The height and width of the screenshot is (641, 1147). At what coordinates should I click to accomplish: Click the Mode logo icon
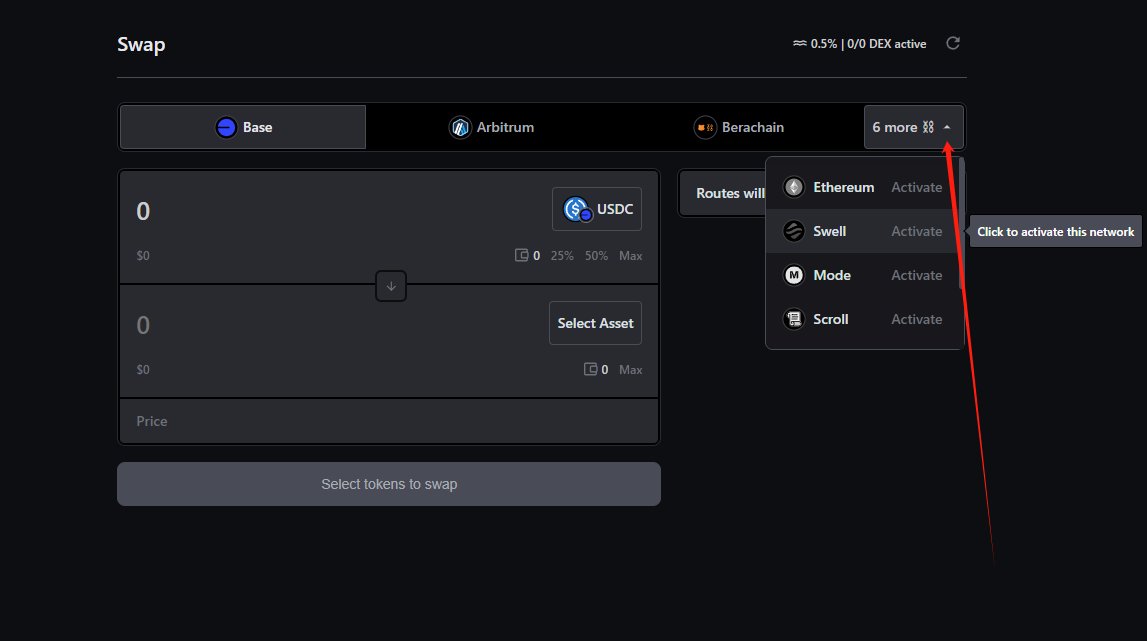pos(794,275)
